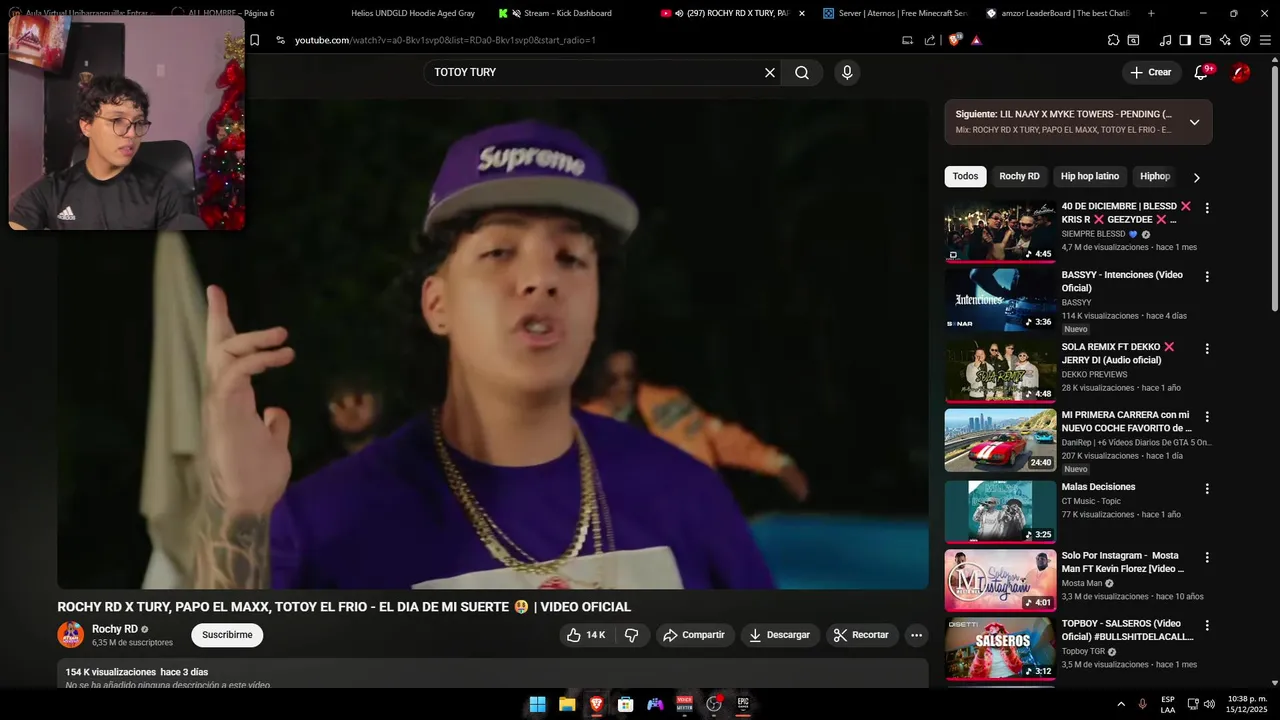Open options for 'Solo Por Instagram' video

point(1207,557)
